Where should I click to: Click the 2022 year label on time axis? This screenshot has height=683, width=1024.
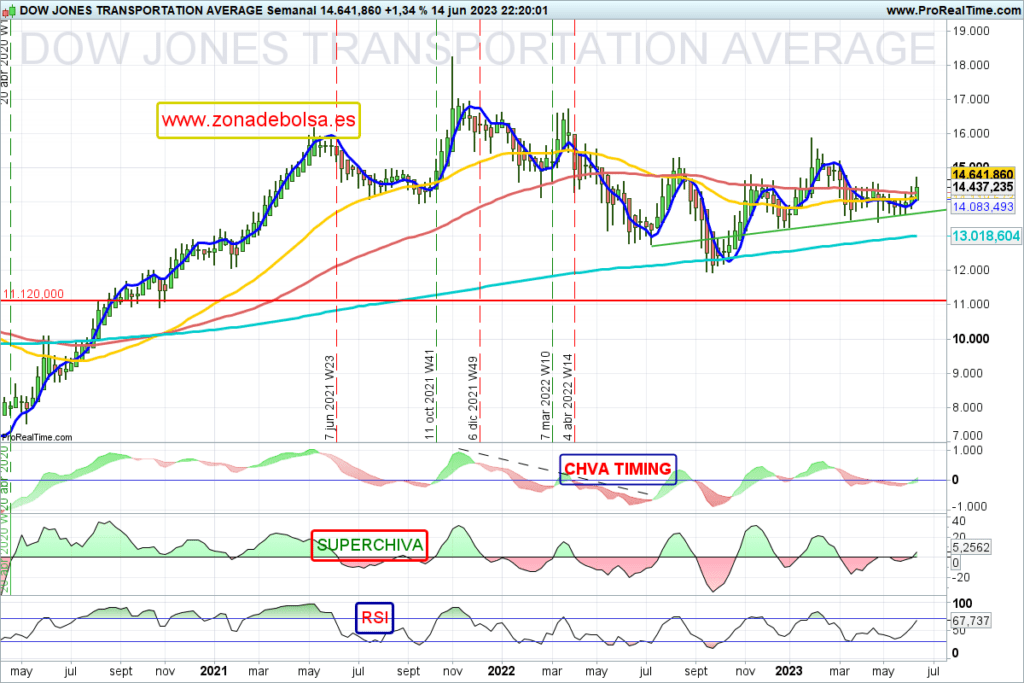(x=501, y=671)
